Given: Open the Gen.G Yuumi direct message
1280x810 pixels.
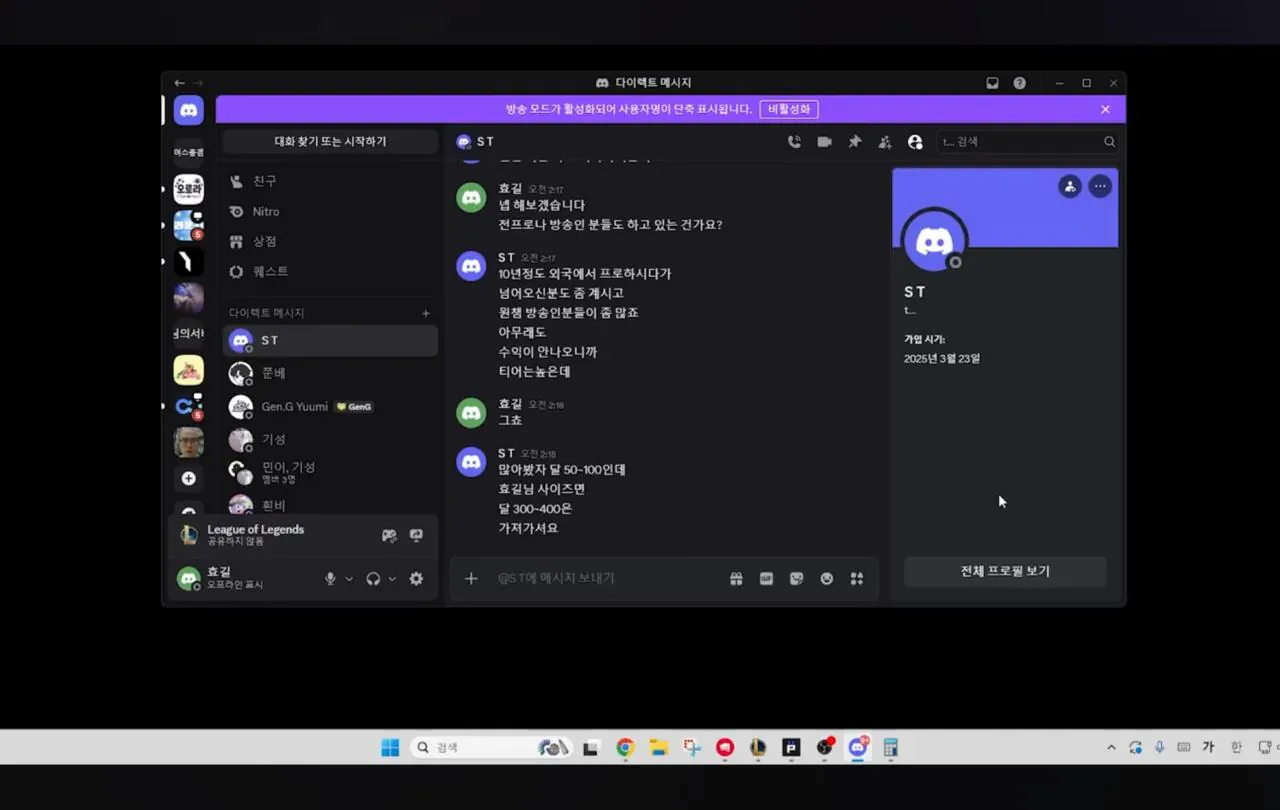Looking at the screenshot, I should coord(330,407).
